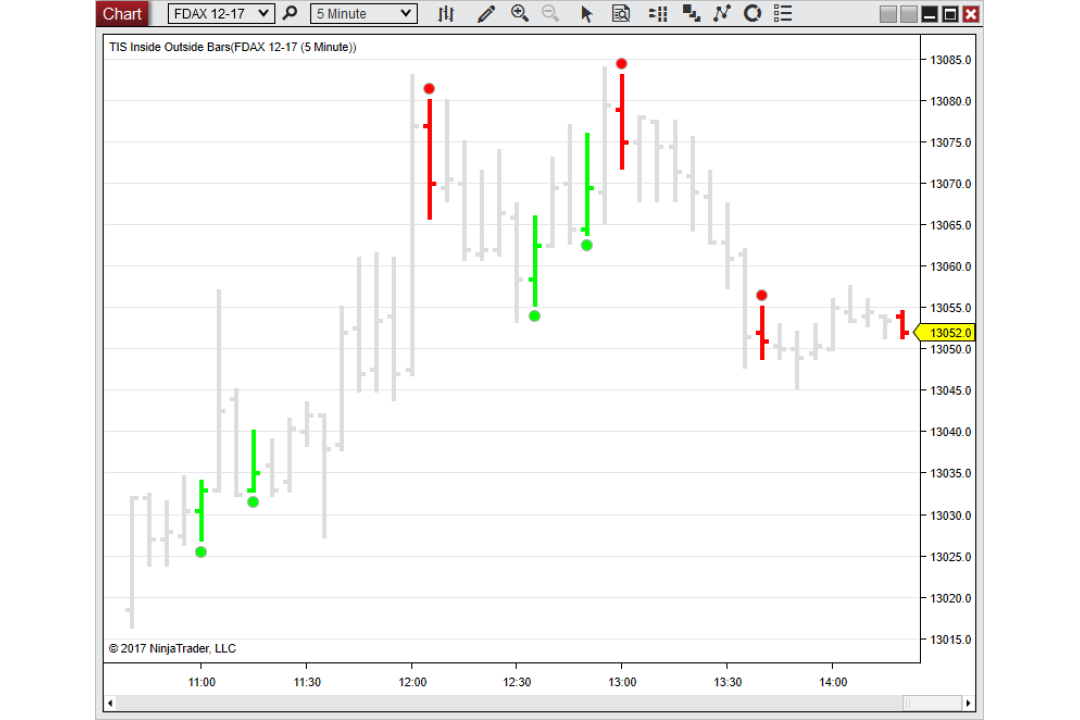Click the green dot below the 11:15 bar
Image resolution: width=1080 pixels, height=720 pixels.
(x=253, y=502)
